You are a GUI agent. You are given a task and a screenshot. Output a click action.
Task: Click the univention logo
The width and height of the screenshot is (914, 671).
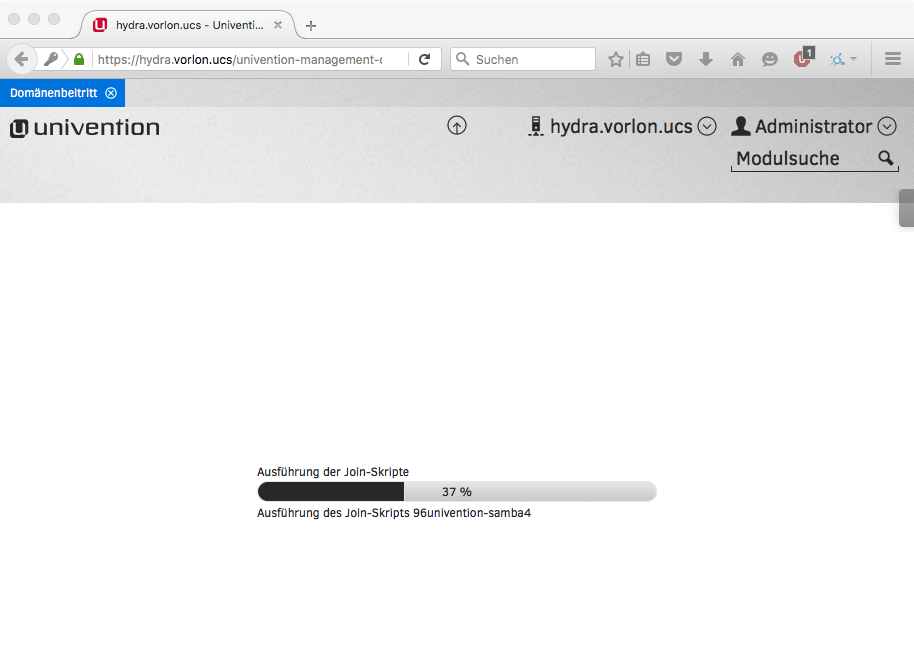pos(85,128)
